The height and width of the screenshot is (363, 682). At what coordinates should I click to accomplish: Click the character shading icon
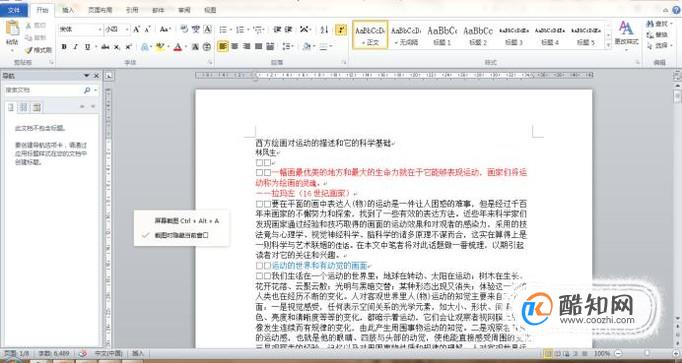(195, 47)
